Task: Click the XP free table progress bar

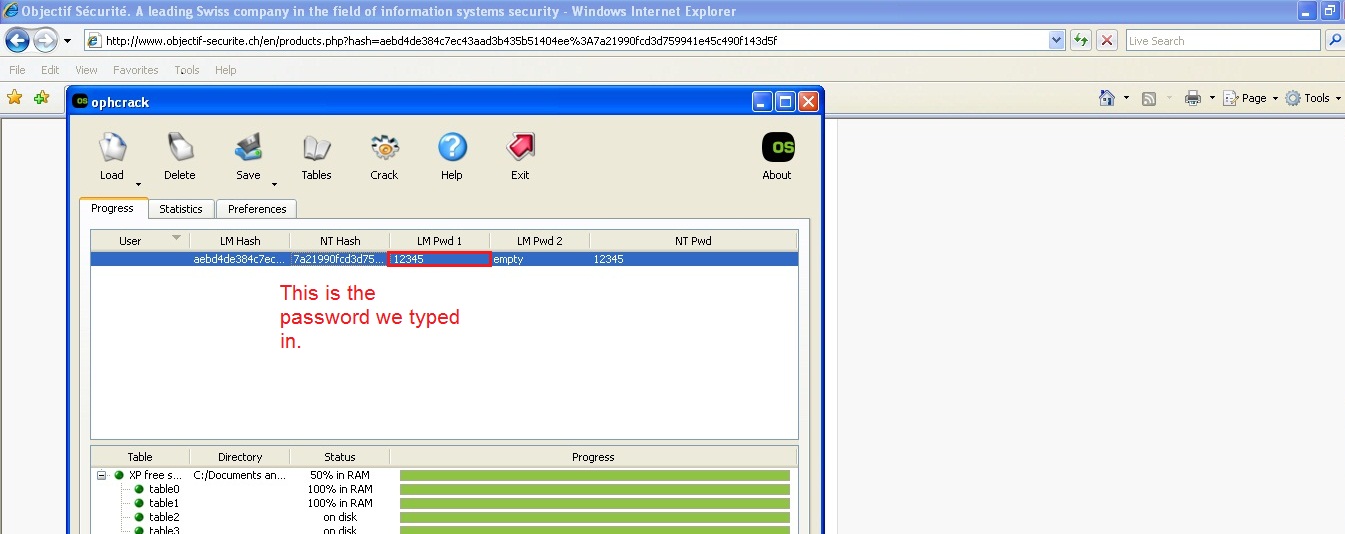Action: click(595, 475)
